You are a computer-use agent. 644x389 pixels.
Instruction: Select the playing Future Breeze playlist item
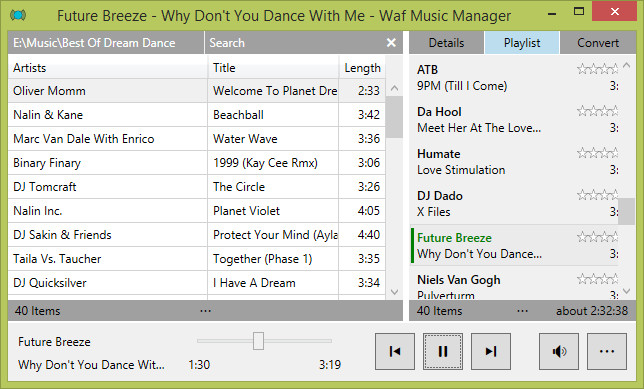[x=514, y=246]
